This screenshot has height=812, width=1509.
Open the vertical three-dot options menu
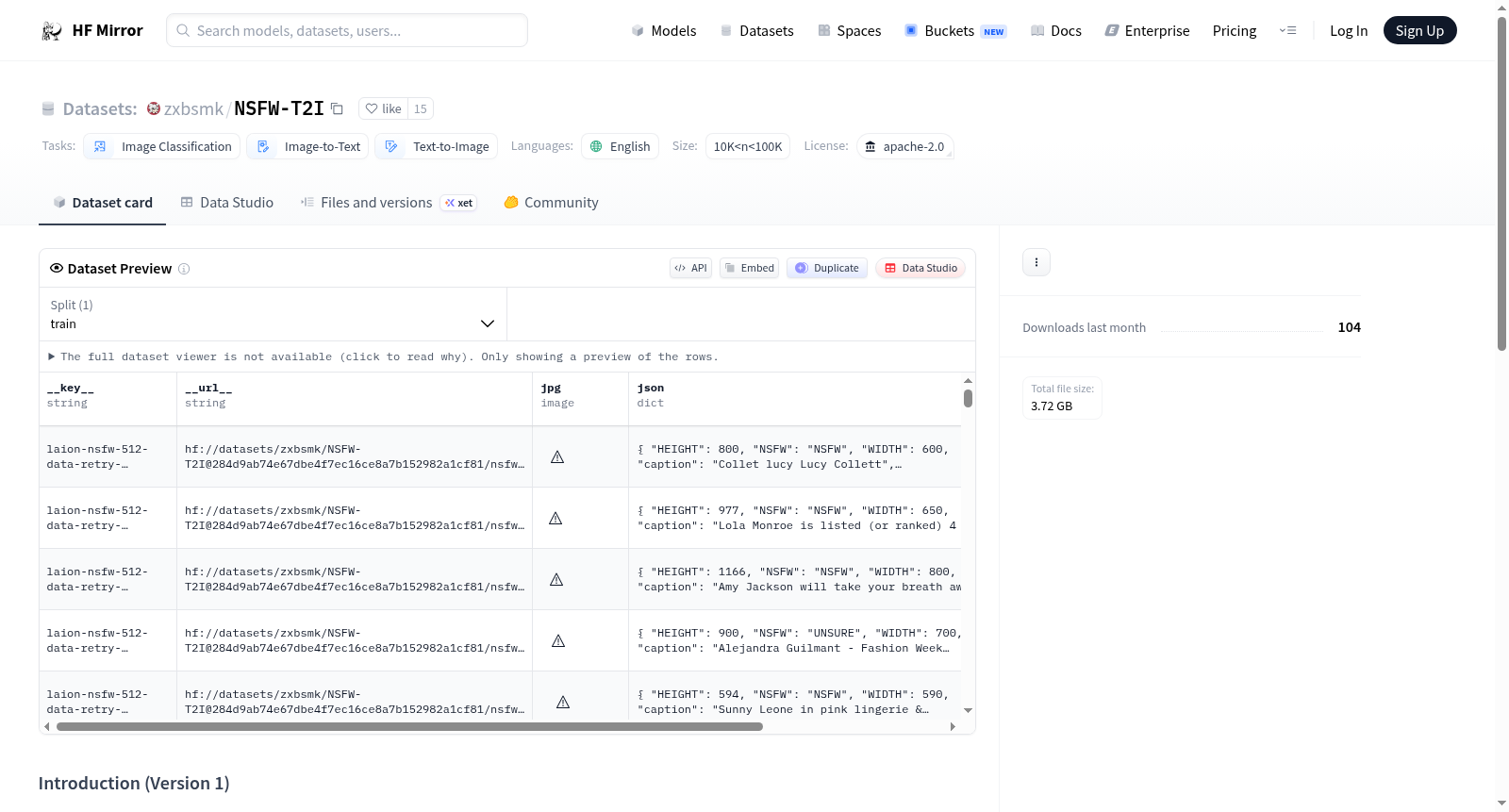pyautogui.click(x=1036, y=262)
